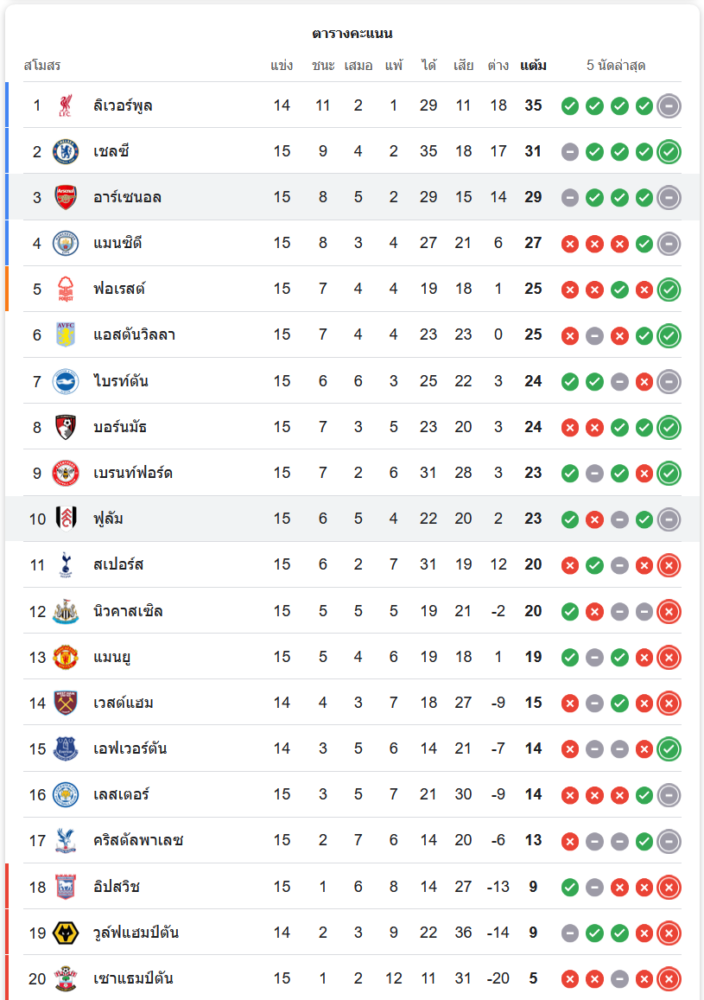Click the ชนะ wins column header
The width and height of the screenshot is (704, 1000).
point(322,66)
